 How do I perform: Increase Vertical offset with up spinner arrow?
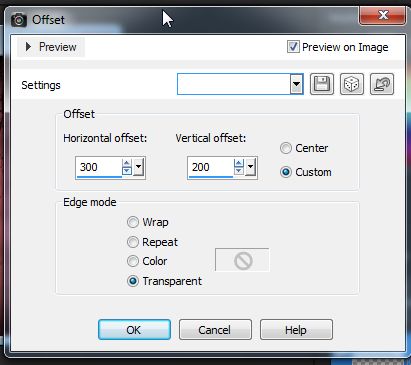pyautogui.click(x=239, y=163)
